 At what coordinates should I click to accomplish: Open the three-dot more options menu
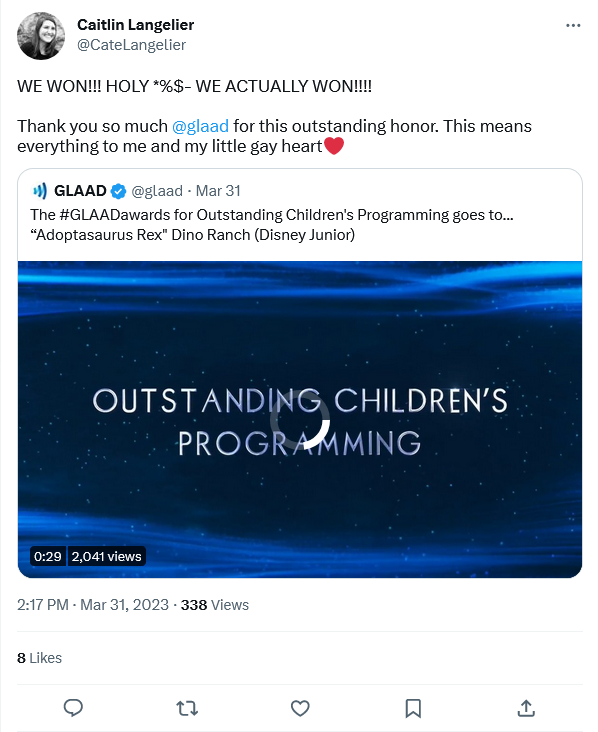pos(573,25)
